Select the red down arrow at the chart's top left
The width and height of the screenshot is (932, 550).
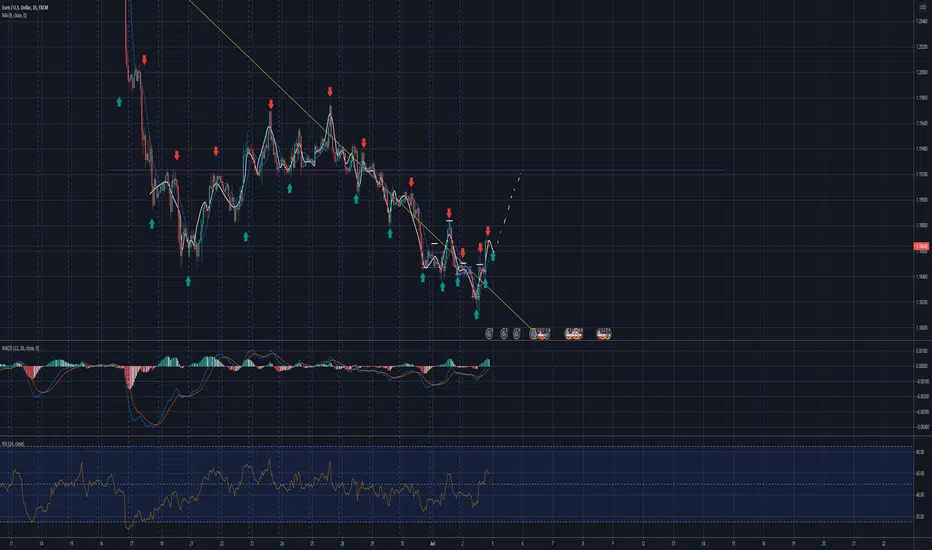coord(144,60)
